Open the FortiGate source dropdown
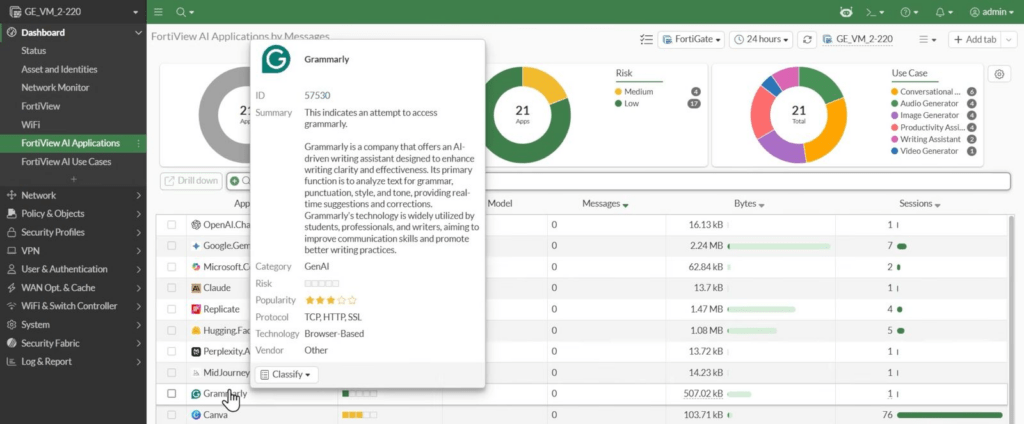 [x=692, y=39]
